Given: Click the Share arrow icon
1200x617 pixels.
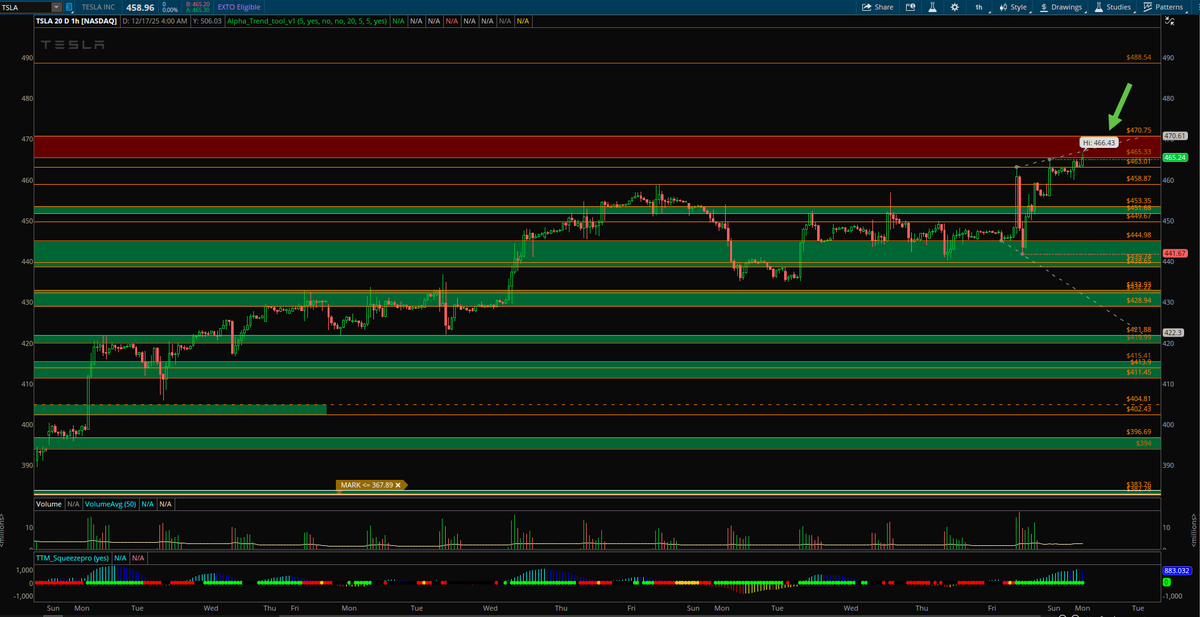Looking at the screenshot, I should coord(867,7).
